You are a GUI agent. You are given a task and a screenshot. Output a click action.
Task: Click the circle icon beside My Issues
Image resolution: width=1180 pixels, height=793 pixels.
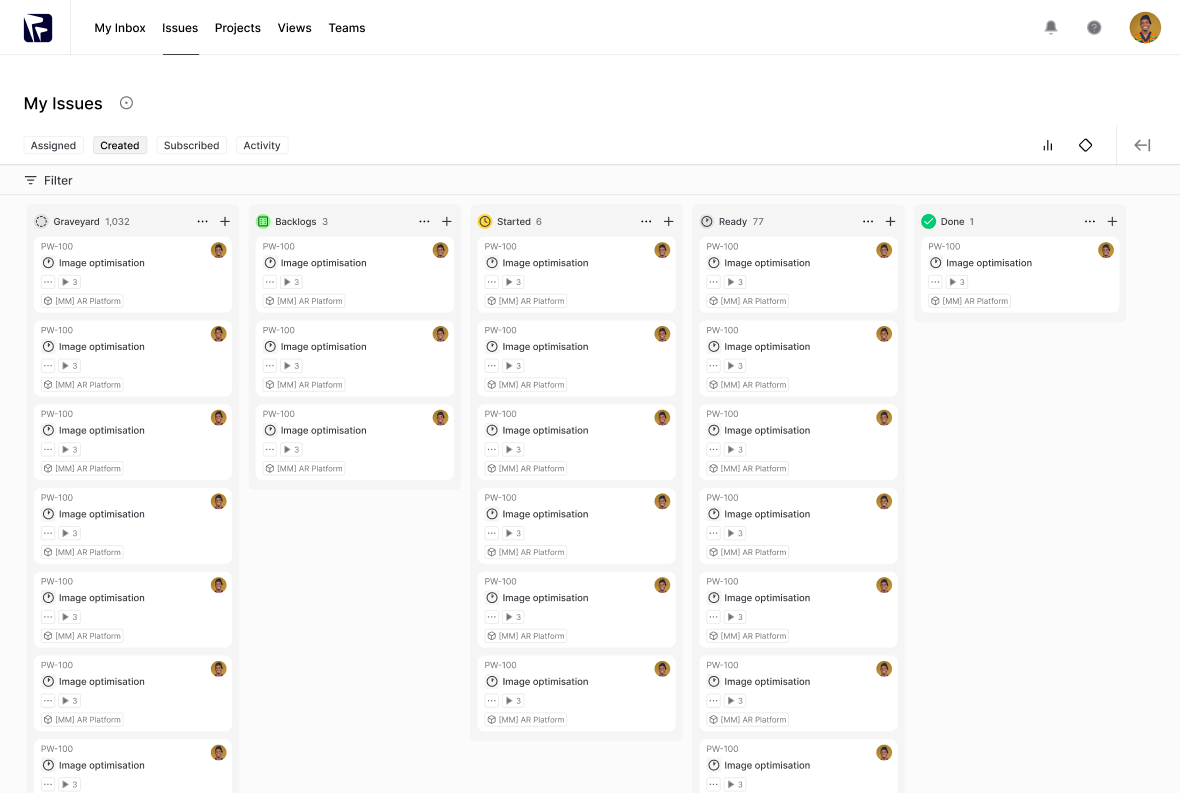coord(126,103)
